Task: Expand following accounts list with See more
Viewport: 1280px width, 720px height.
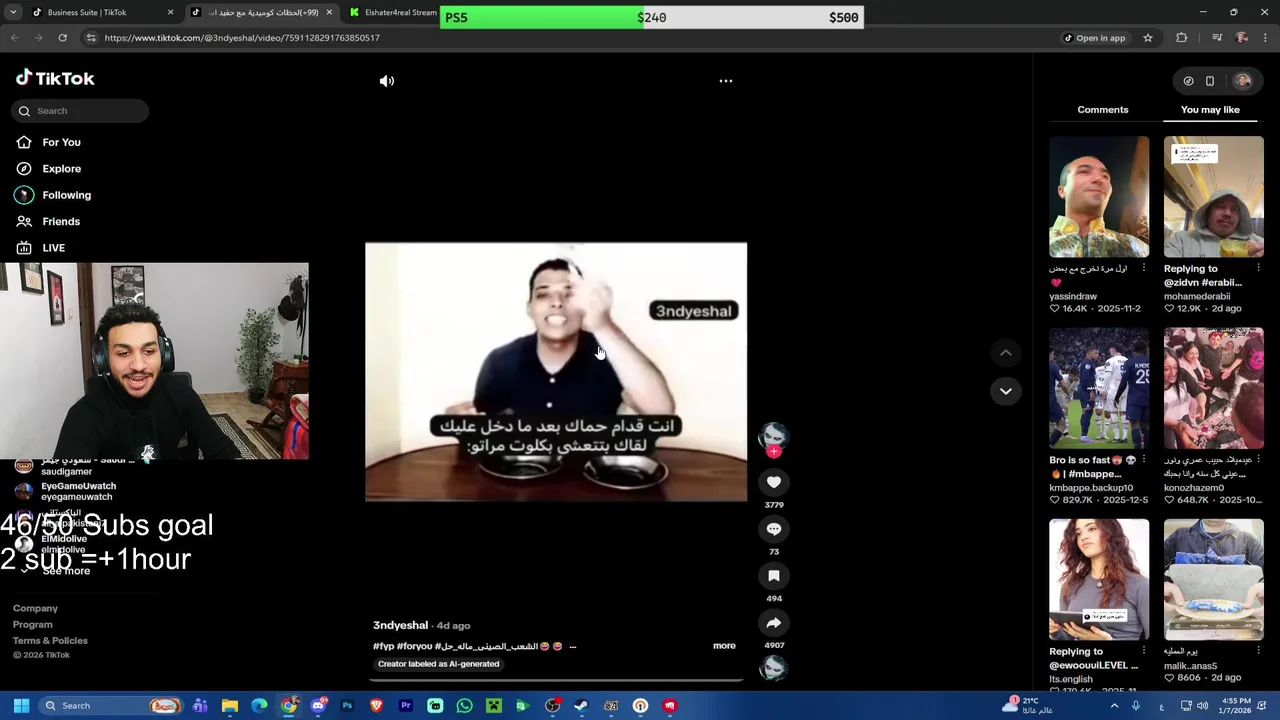Action: tap(66, 571)
